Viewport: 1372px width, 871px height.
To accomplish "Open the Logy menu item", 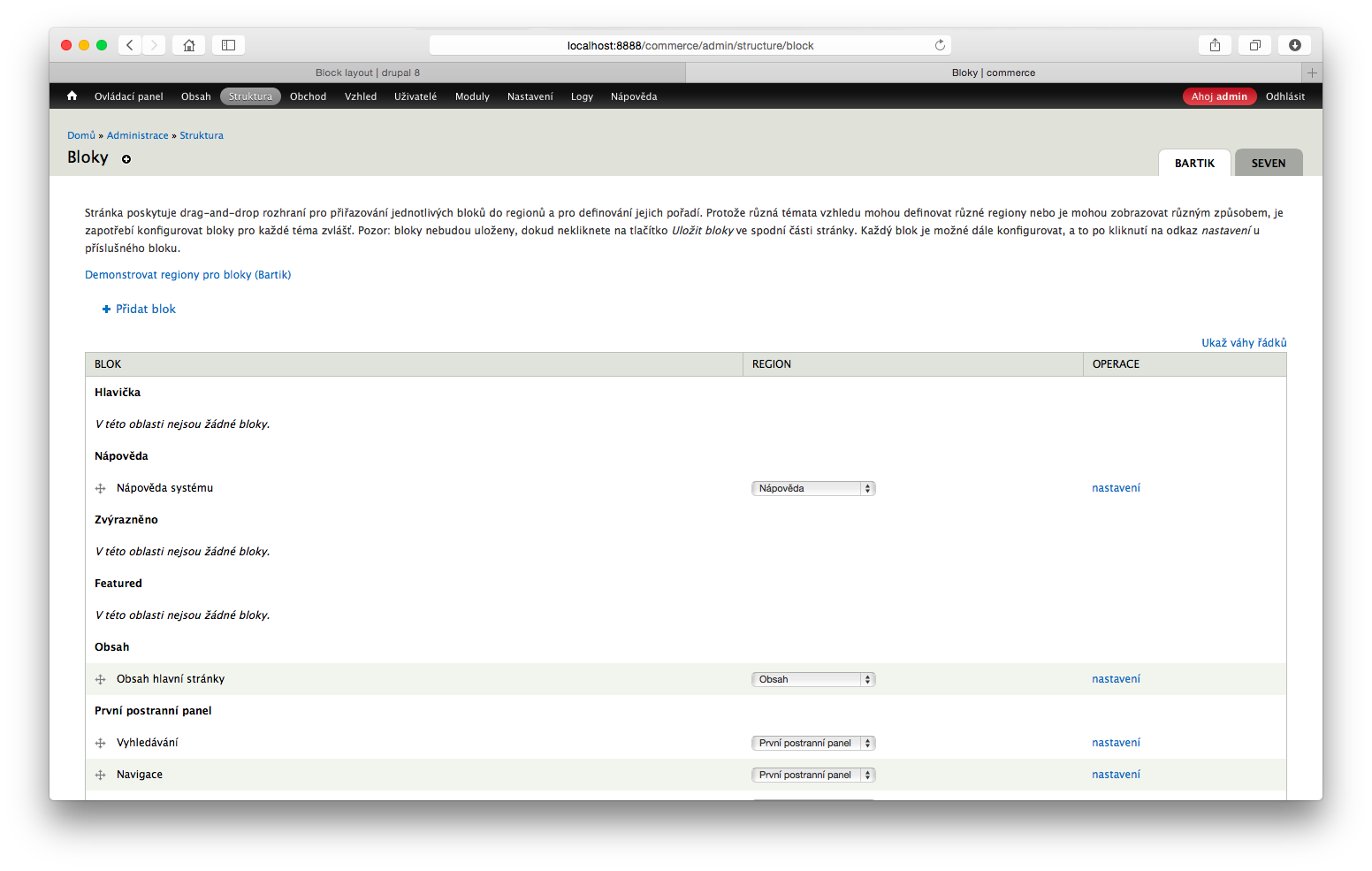I will (x=582, y=96).
